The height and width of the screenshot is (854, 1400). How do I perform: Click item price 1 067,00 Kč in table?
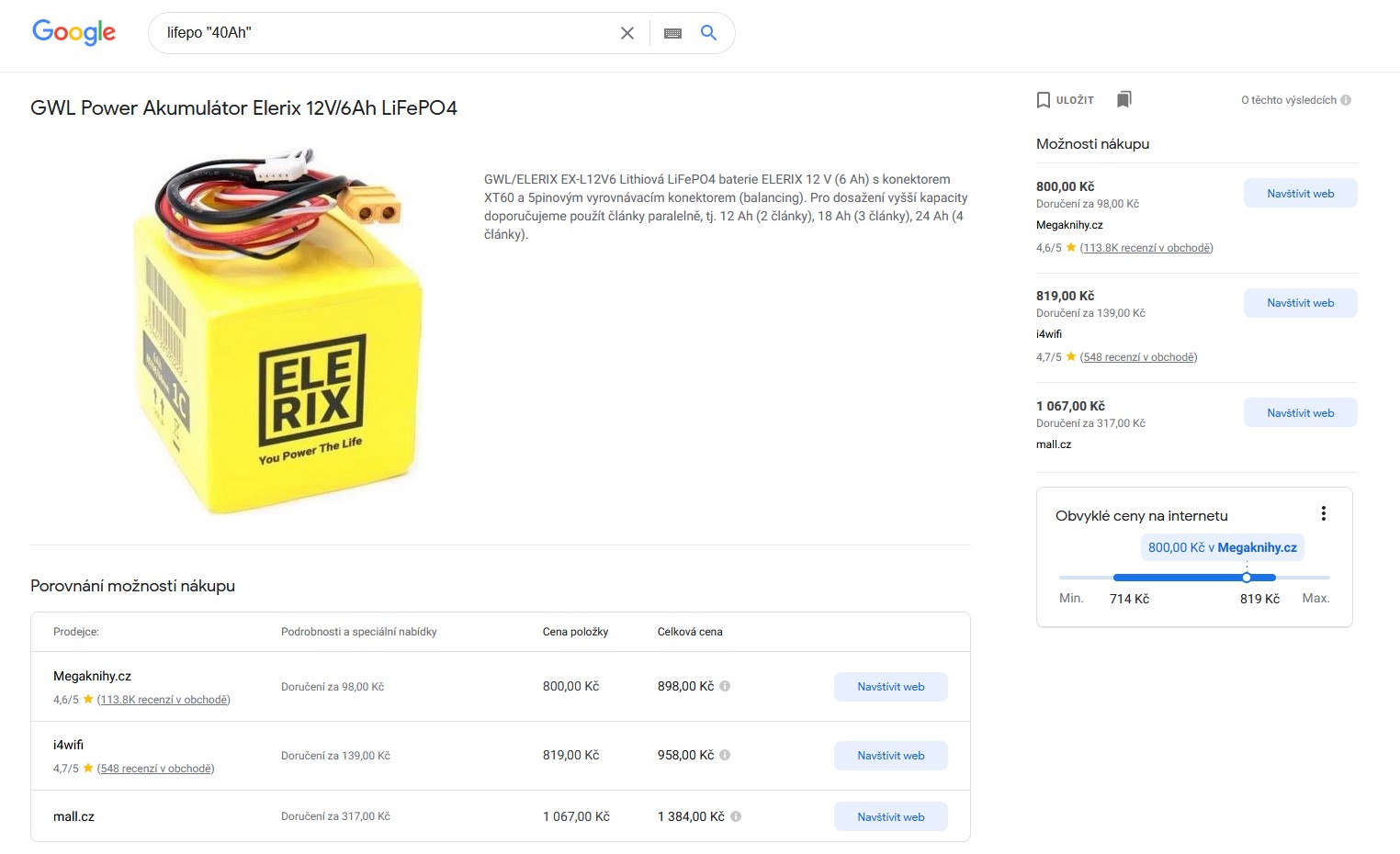coord(576,816)
